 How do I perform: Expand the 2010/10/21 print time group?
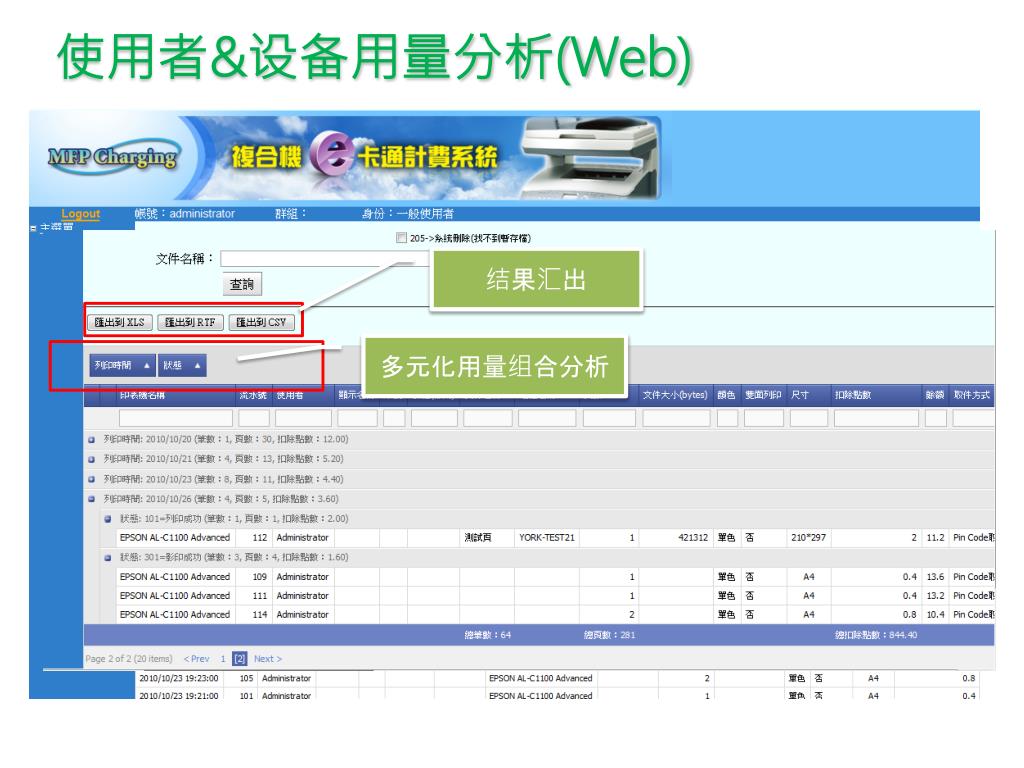[x=91, y=459]
